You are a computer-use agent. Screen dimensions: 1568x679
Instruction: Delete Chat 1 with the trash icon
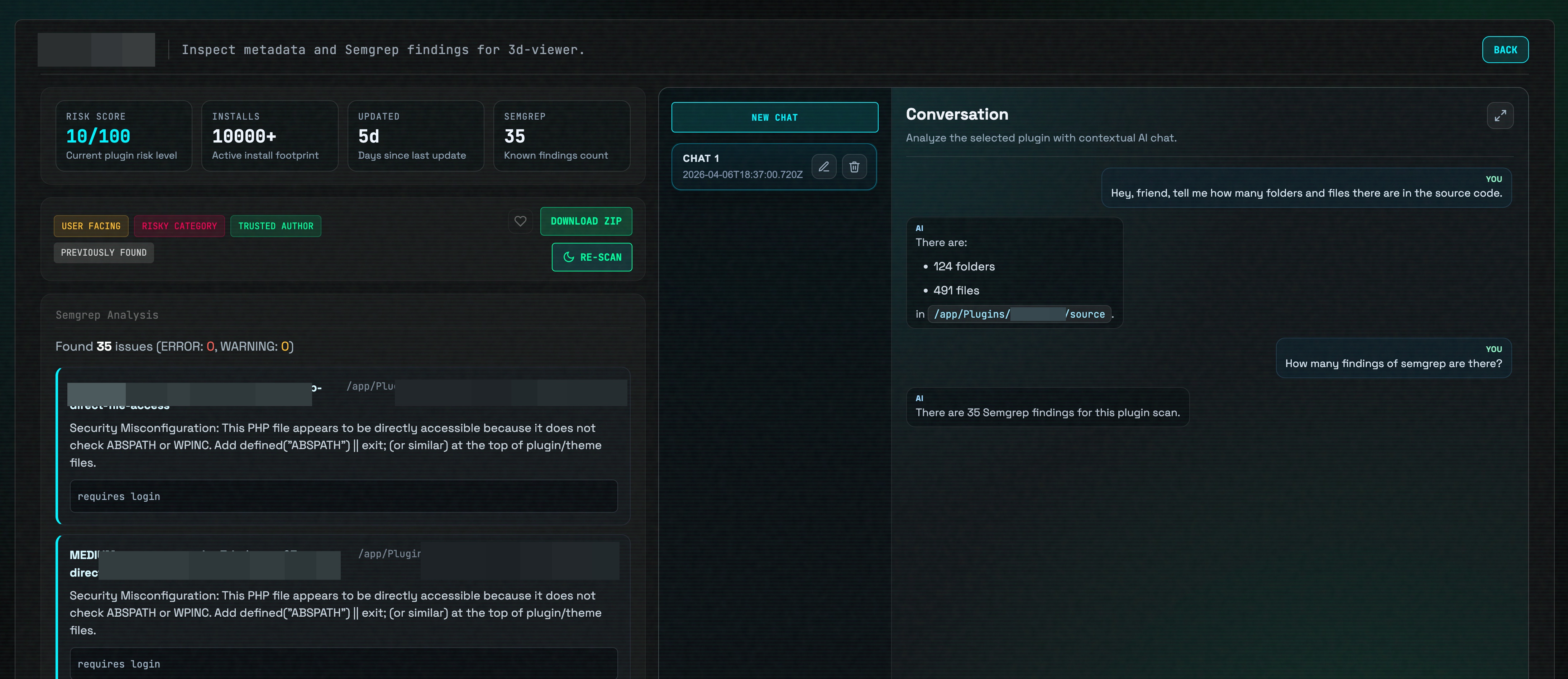click(x=854, y=166)
